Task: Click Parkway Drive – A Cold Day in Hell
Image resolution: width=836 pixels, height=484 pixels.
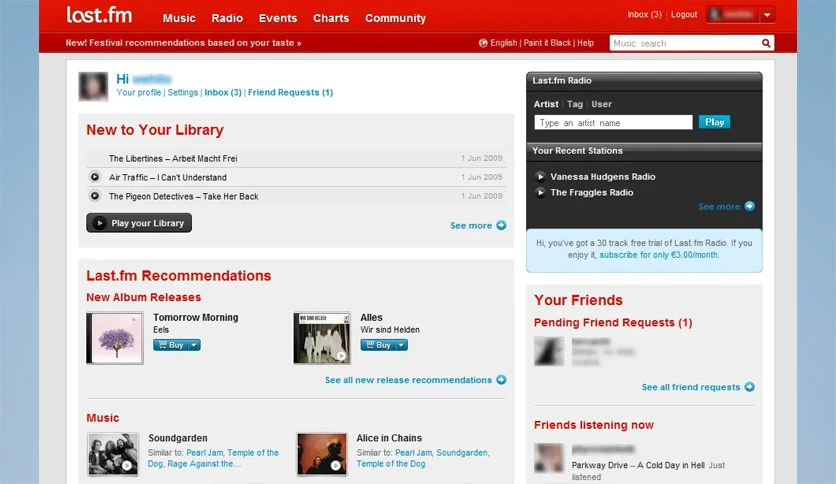Action: 638,465
